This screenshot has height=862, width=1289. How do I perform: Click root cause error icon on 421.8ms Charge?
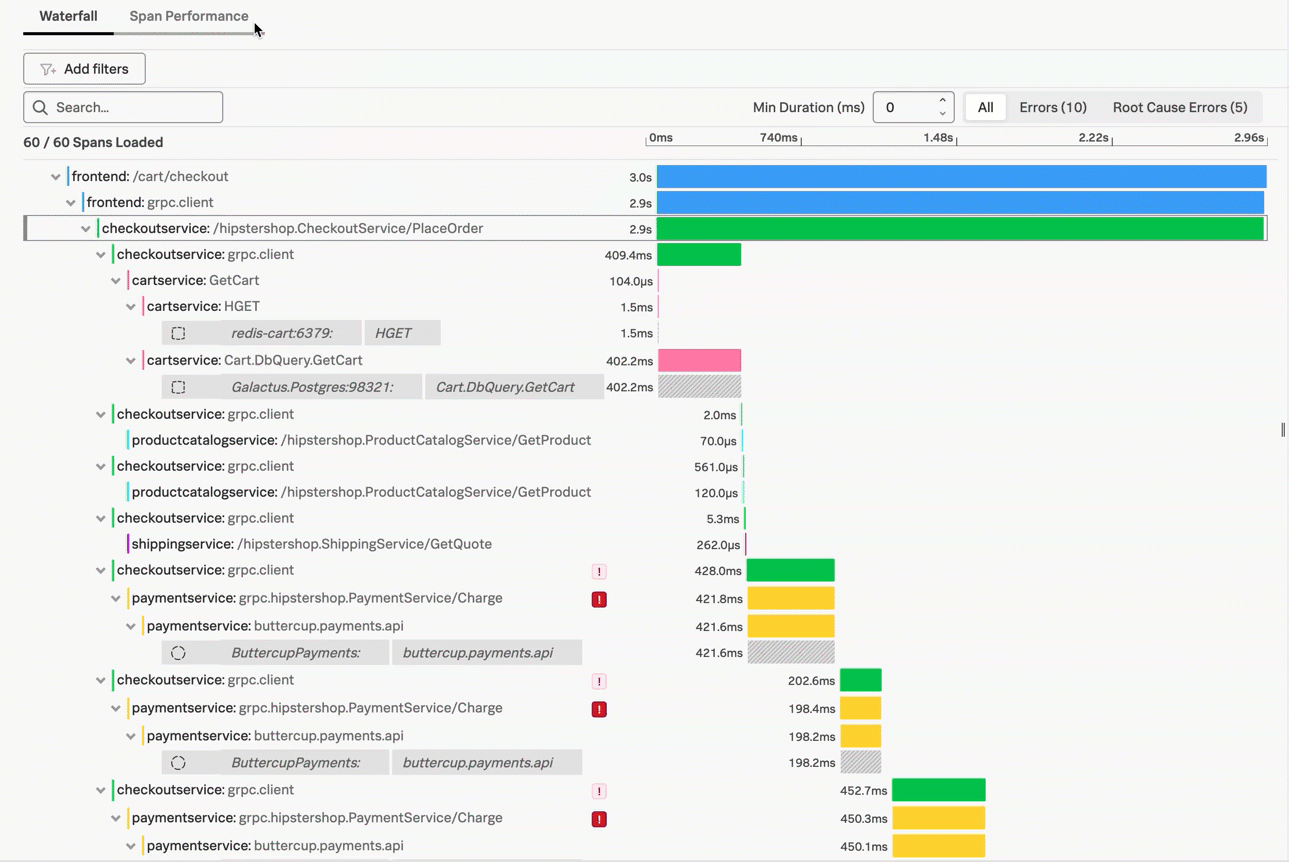[599, 599]
